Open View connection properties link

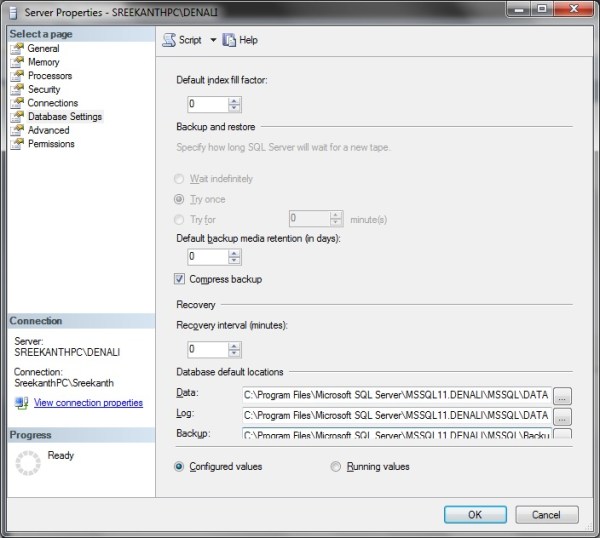pyautogui.click(x=88, y=403)
